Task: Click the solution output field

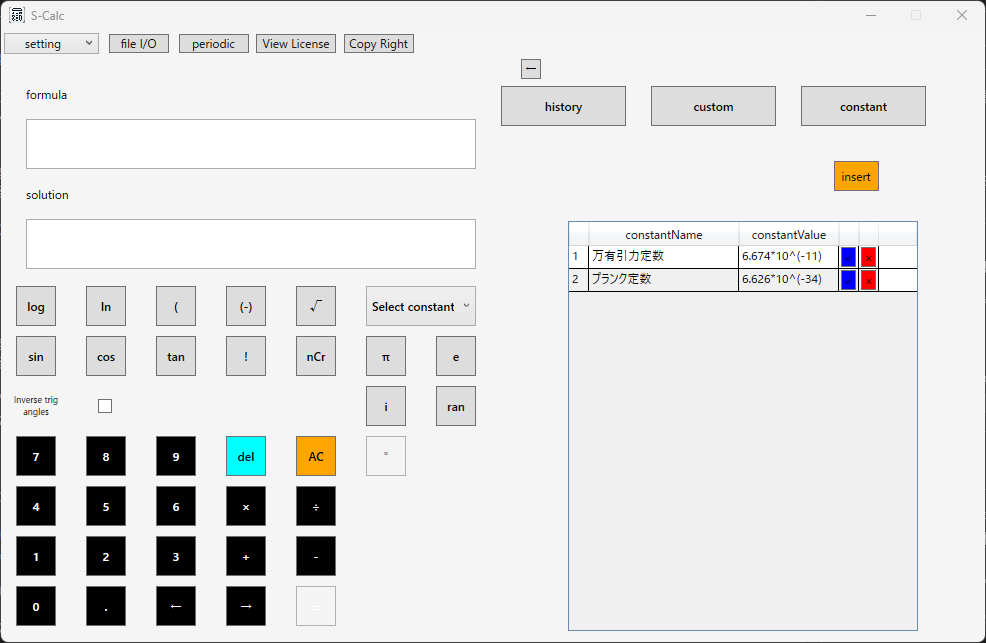Action: pos(251,244)
